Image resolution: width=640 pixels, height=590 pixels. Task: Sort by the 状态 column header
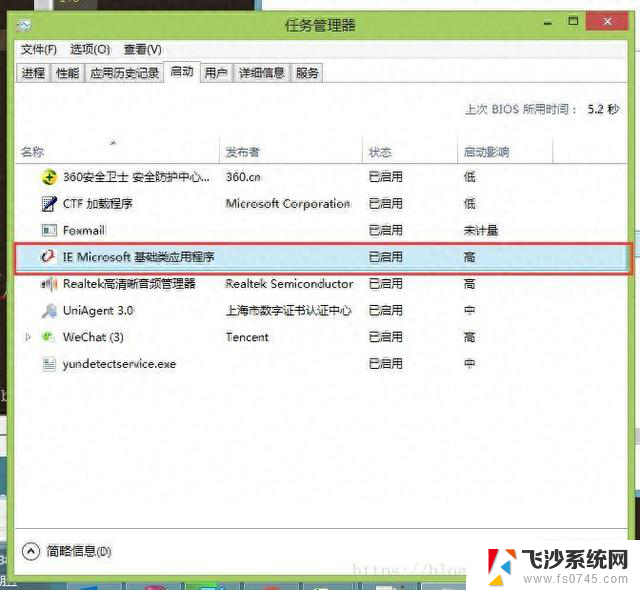point(409,152)
